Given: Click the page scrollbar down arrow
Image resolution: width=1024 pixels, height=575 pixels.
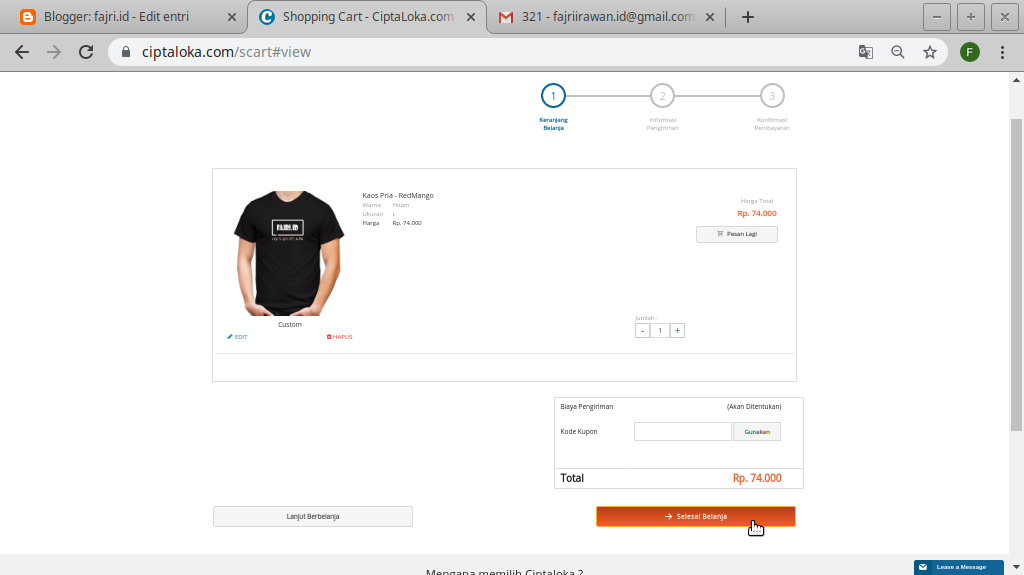Looking at the screenshot, I should pos(1016,567).
